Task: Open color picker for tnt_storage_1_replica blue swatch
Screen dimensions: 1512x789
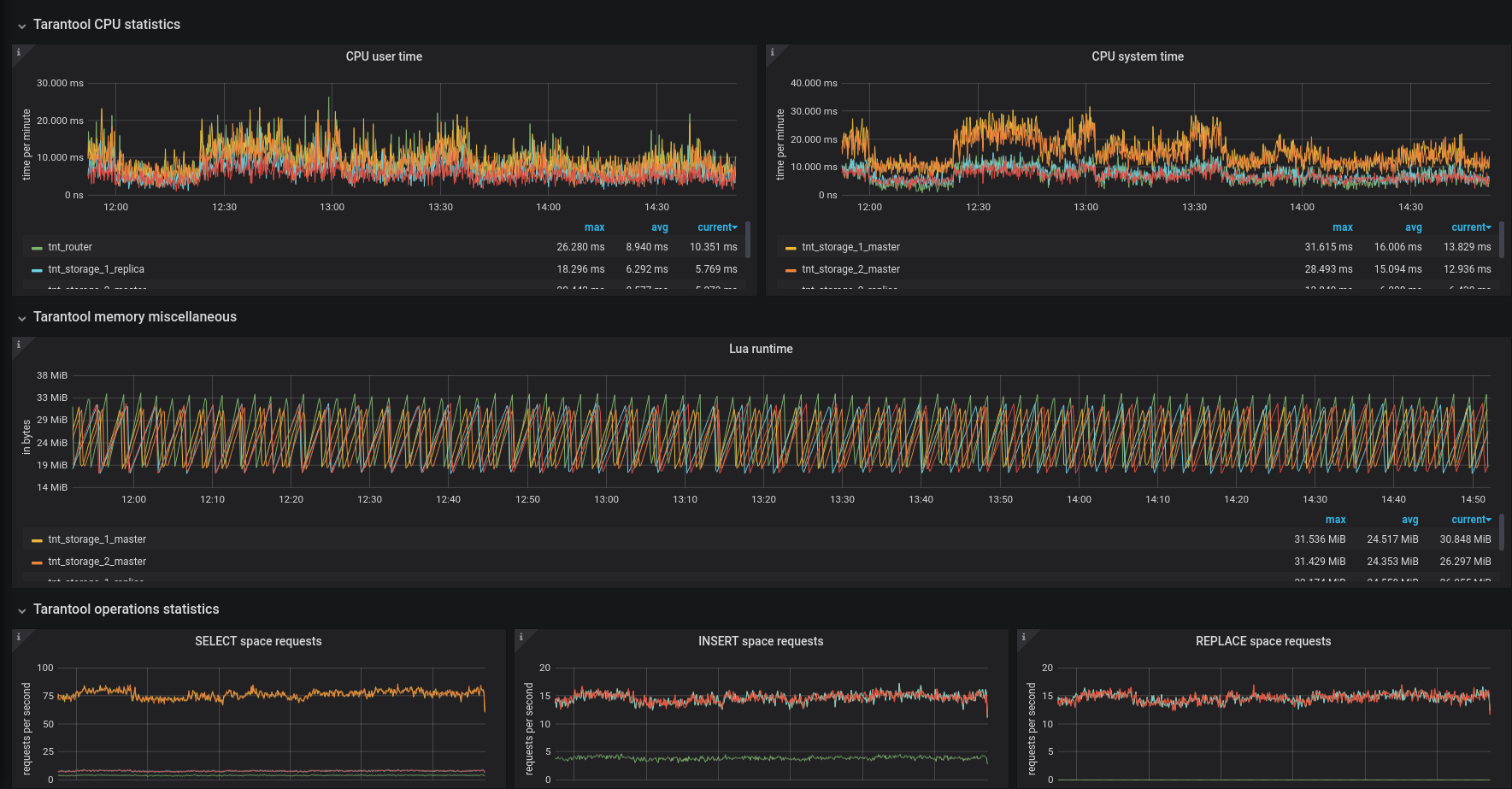Action: click(37, 270)
